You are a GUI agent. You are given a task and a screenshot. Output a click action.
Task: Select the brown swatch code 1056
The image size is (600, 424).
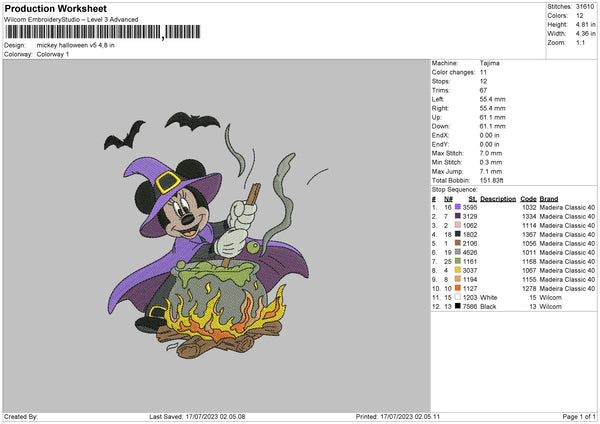(x=458, y=243)
